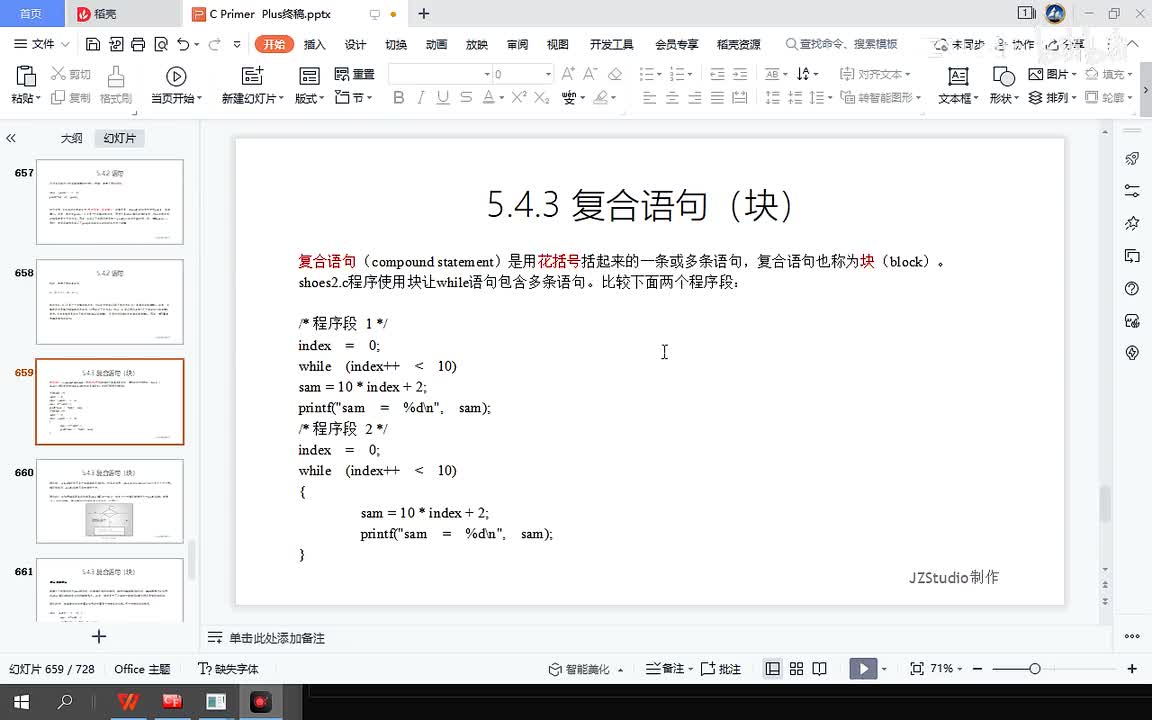This screenshot has height=720, width=1152.
Task: Click the Redo arrow icon
Action: pos(214,44)
